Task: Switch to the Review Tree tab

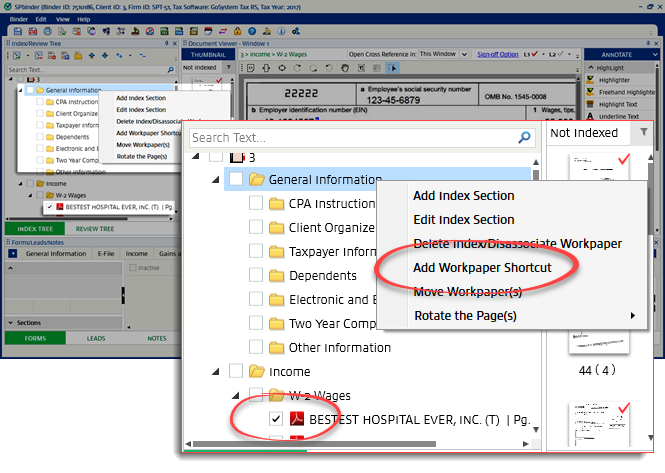Action: click(x=94, y=228)
